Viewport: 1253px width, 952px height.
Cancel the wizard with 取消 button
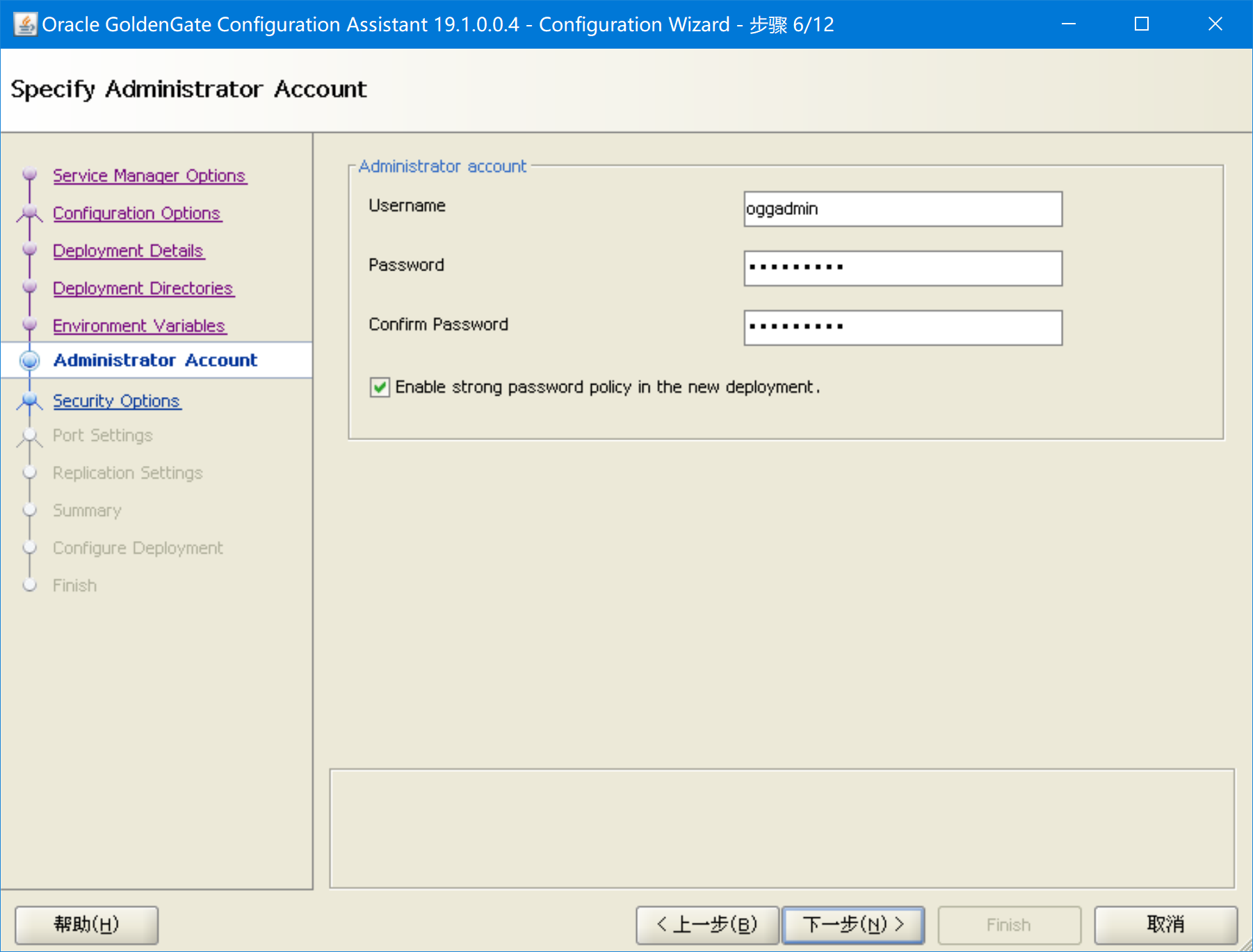[x=1166, y=925]
